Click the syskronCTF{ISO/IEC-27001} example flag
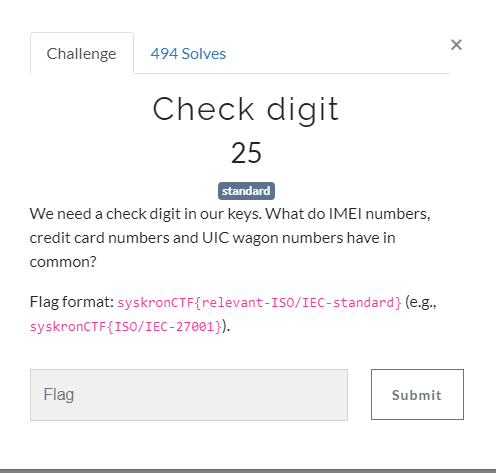Image resolution: width=496 pixels, height=473 pixels. (126, 327)
